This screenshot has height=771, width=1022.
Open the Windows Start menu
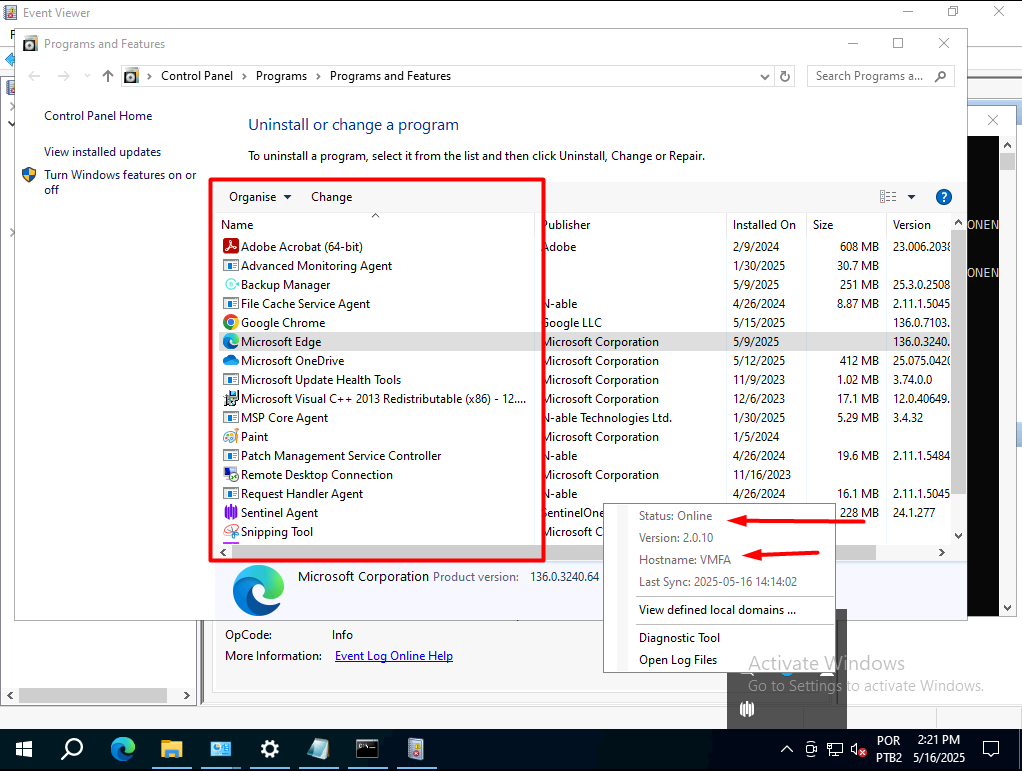coord(23,749)
